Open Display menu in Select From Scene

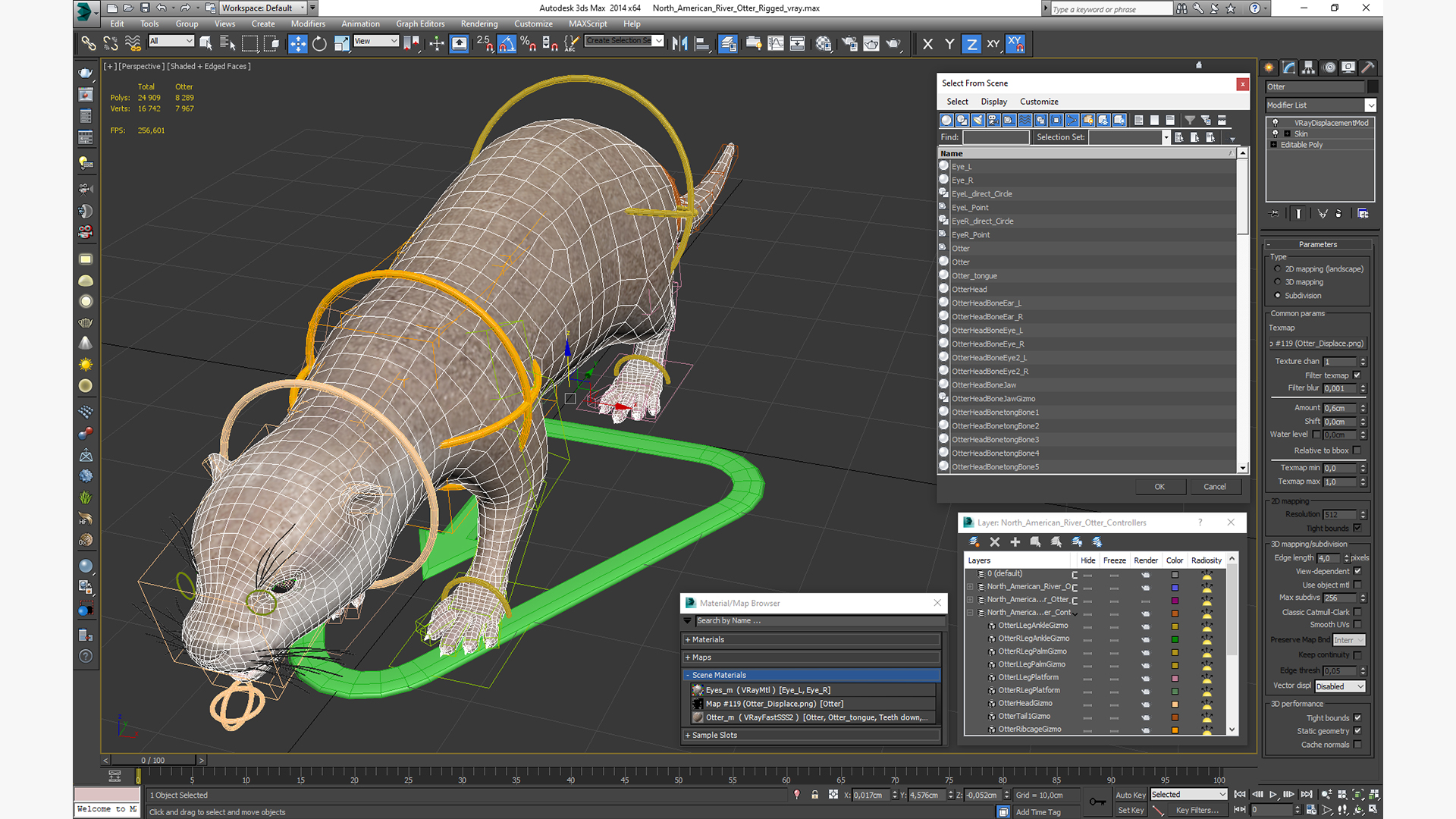pyautogui.click(x=993, y=102)
